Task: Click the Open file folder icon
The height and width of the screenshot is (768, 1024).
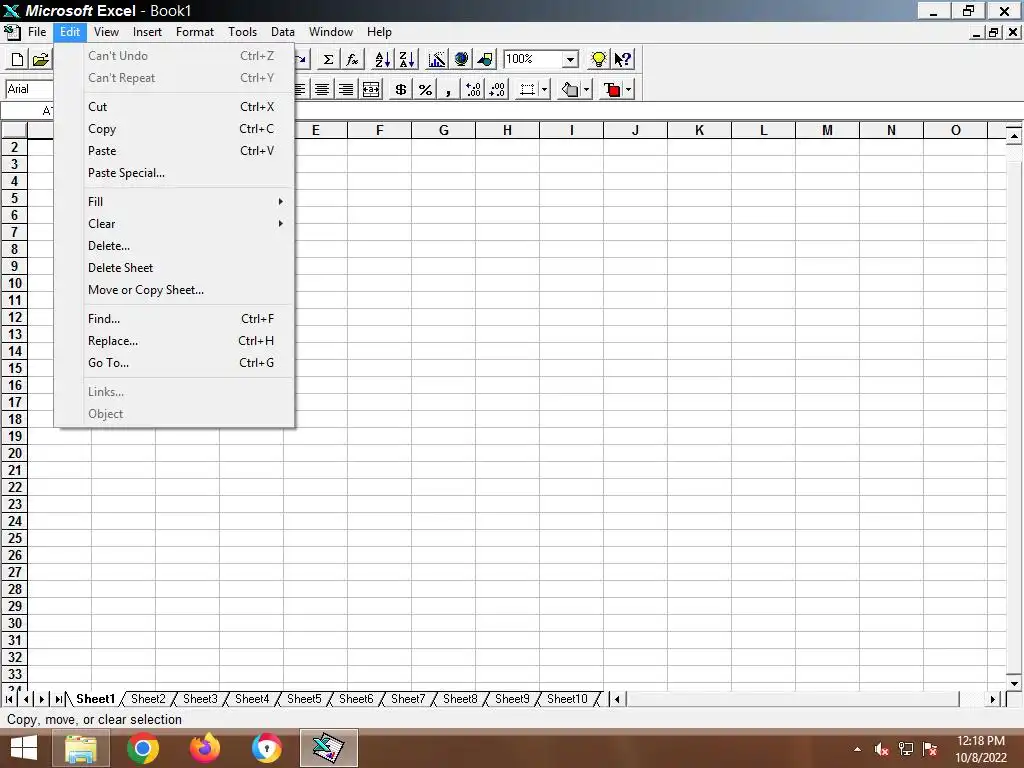Action: tap(41, 59)
